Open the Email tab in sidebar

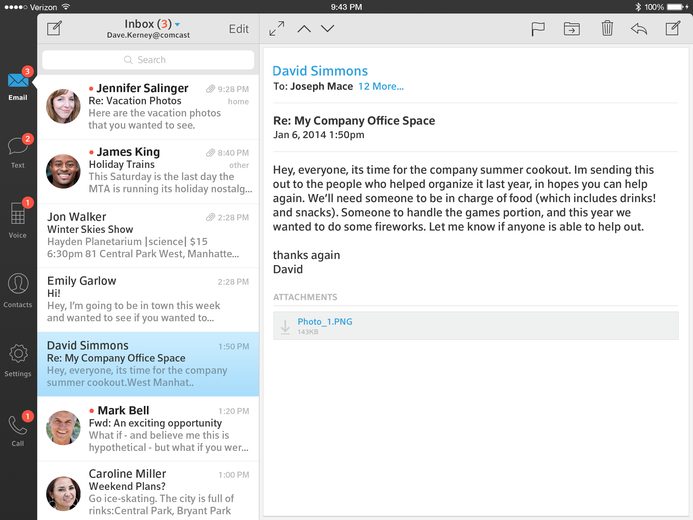point(18,84)
